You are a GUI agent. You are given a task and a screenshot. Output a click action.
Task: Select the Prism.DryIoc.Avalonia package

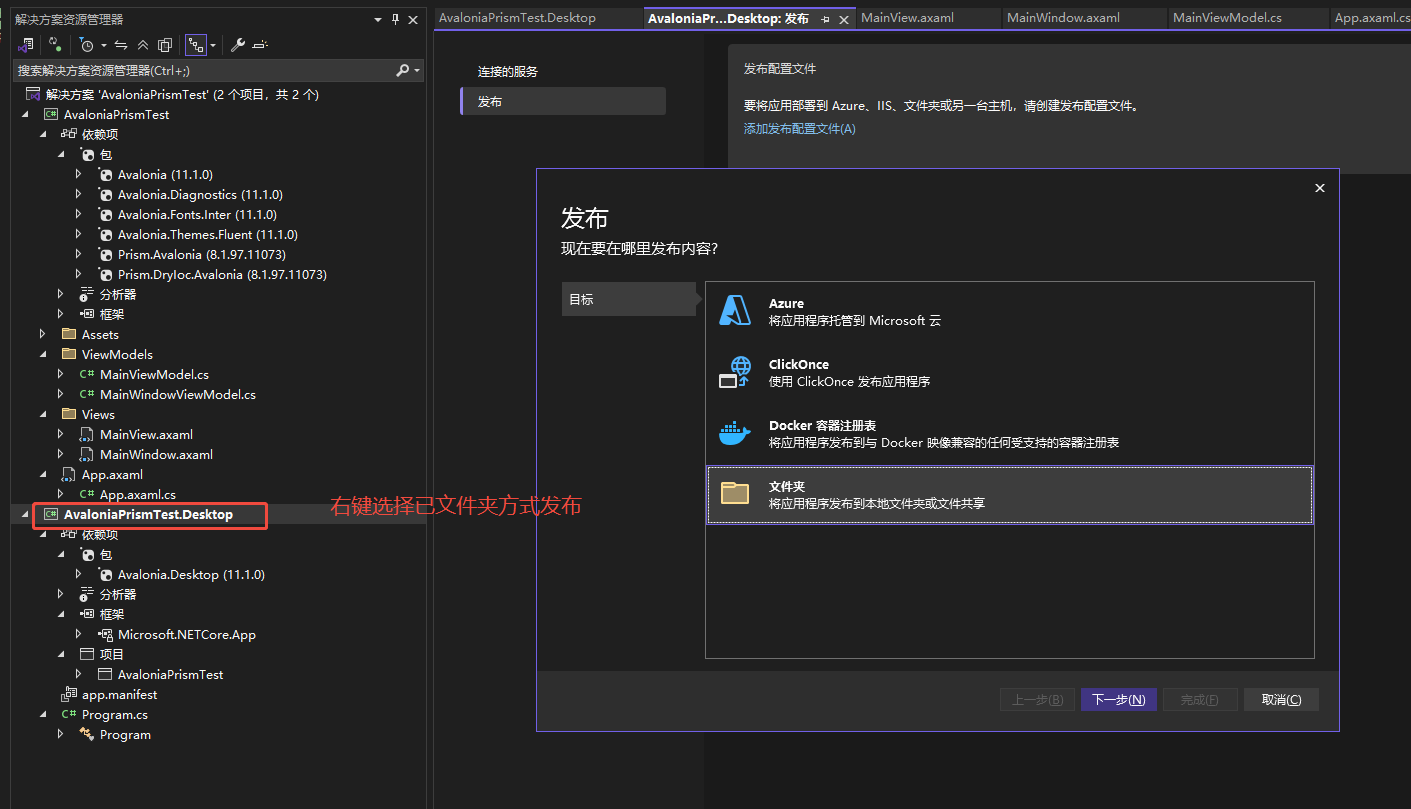(x=222, y=274)
